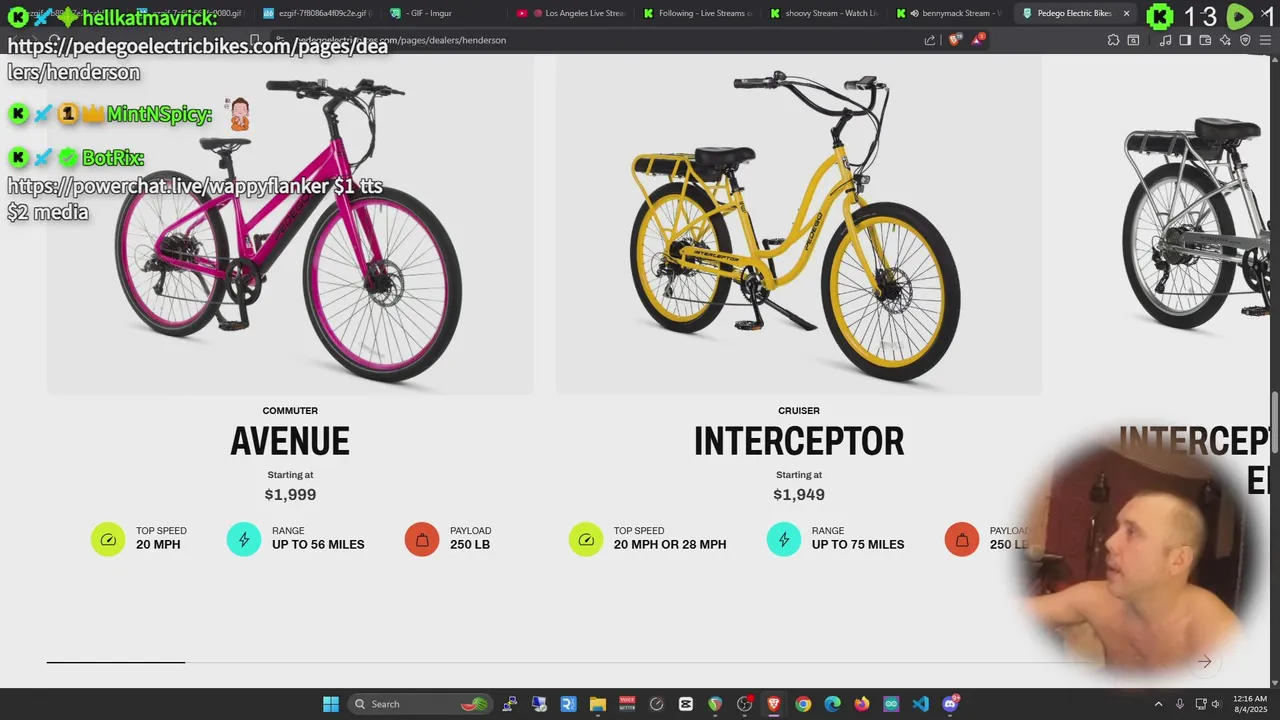Screen dimensions: 1280x720
Task: Open the Brave Wallet icon
Action: [x=1205, y=40]
